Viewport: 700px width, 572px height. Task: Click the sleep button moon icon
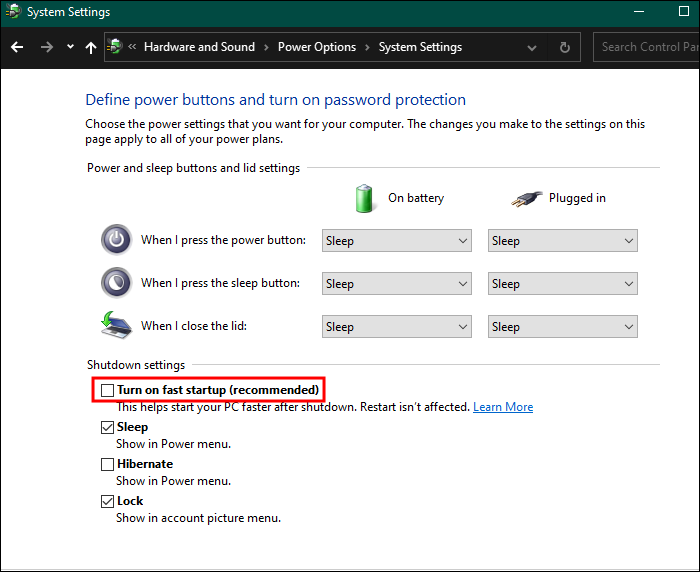click(116, 283)
